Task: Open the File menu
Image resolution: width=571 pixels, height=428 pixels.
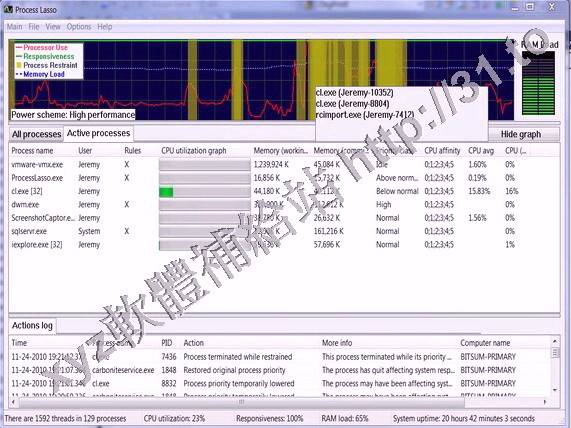Action: [x=34, y=27]
